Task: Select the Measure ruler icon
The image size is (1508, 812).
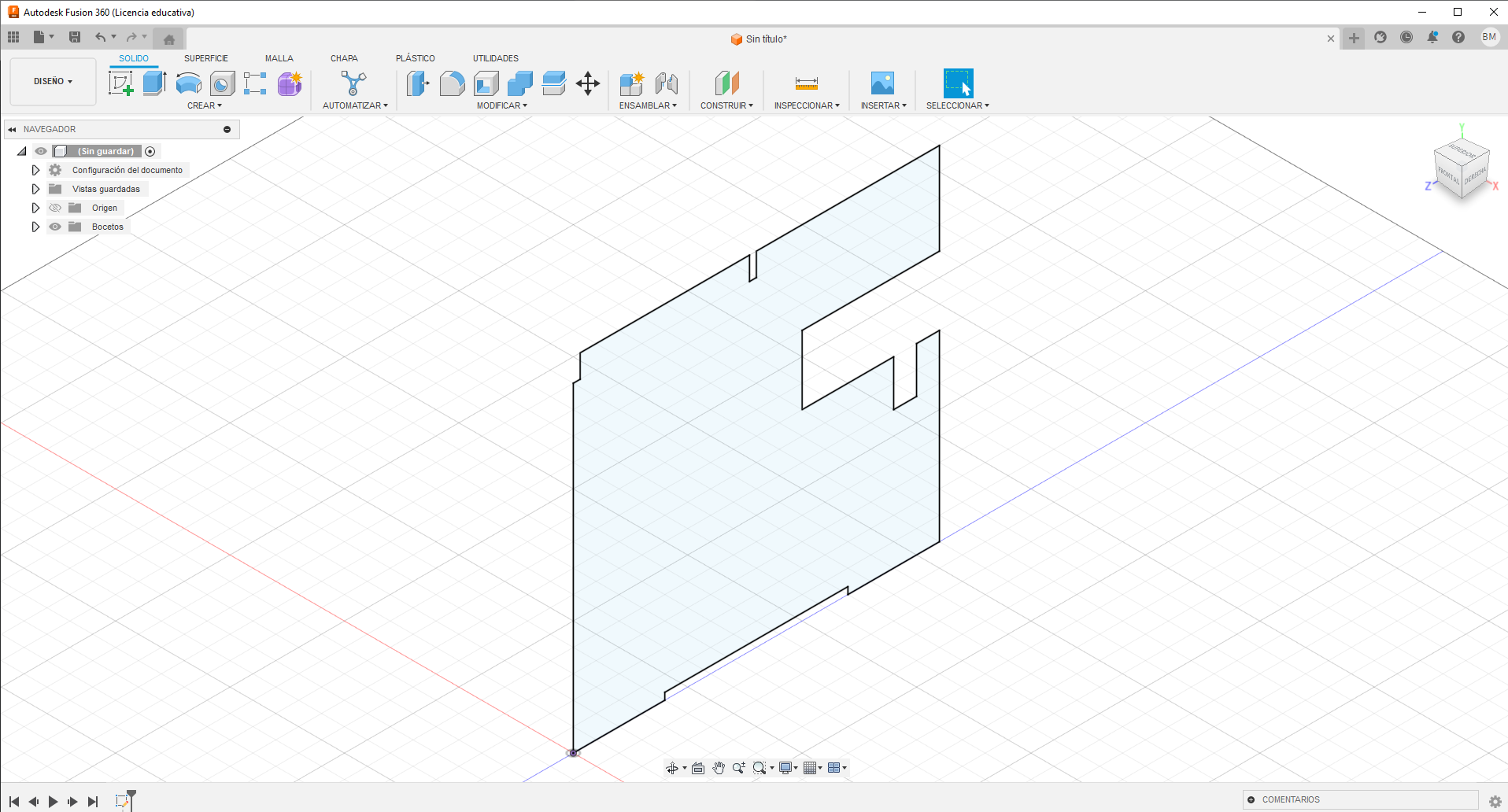Action: (x=807, y=83)
